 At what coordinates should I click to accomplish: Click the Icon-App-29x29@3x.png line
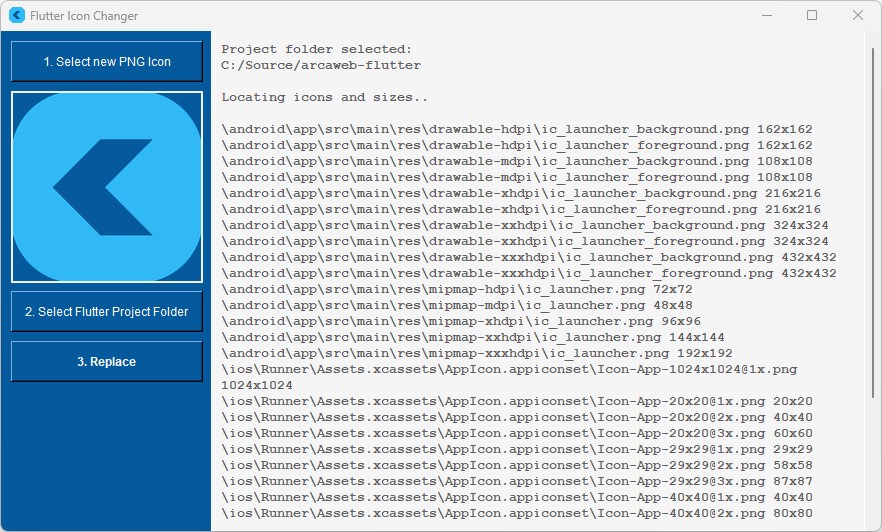[x=517, y=481]
